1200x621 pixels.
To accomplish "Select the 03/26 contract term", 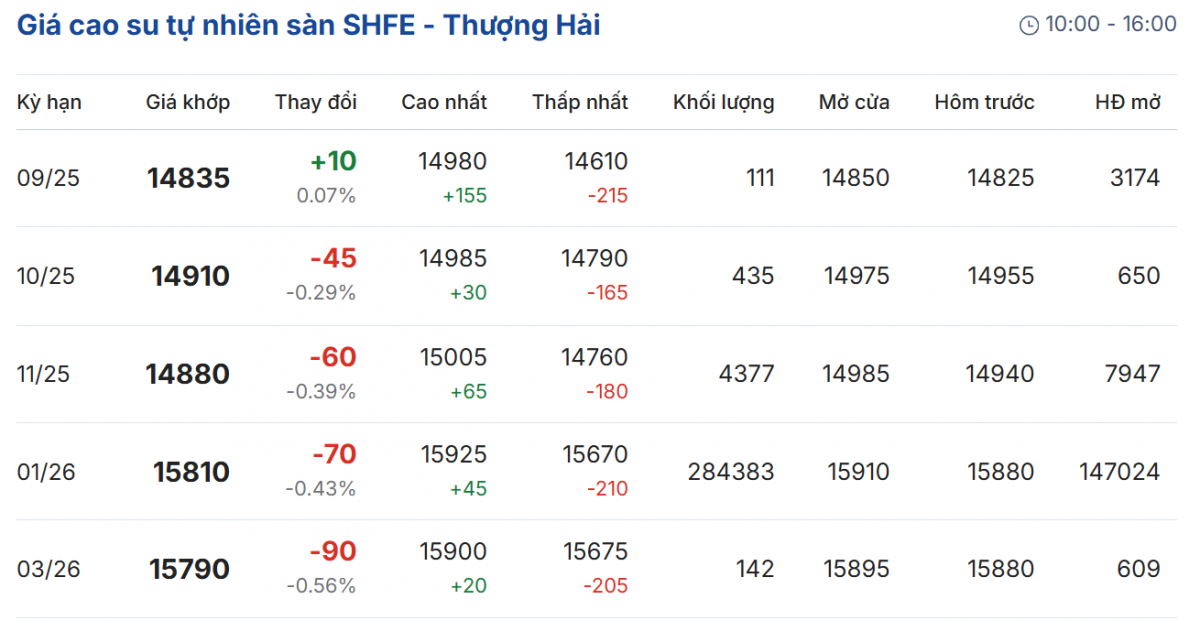I will tap(48, 570).
